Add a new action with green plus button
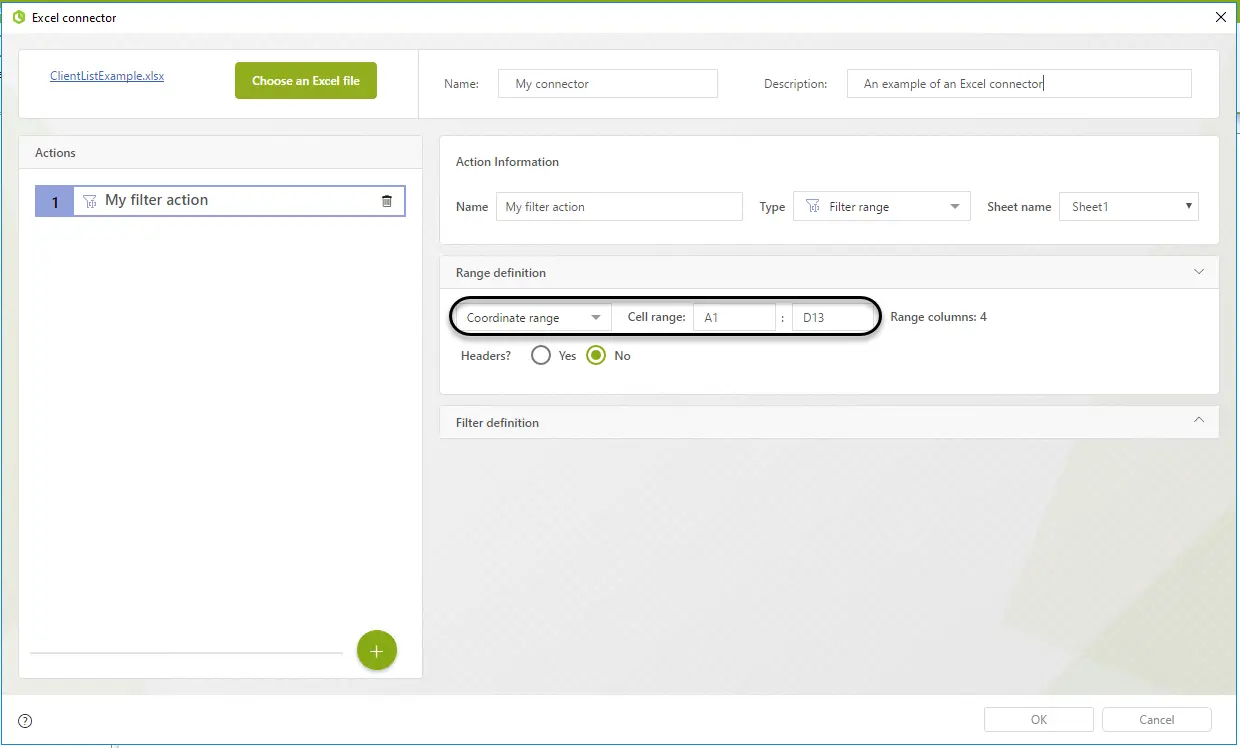Viewport: 1240px width, 748px height. tap(377, 651)
